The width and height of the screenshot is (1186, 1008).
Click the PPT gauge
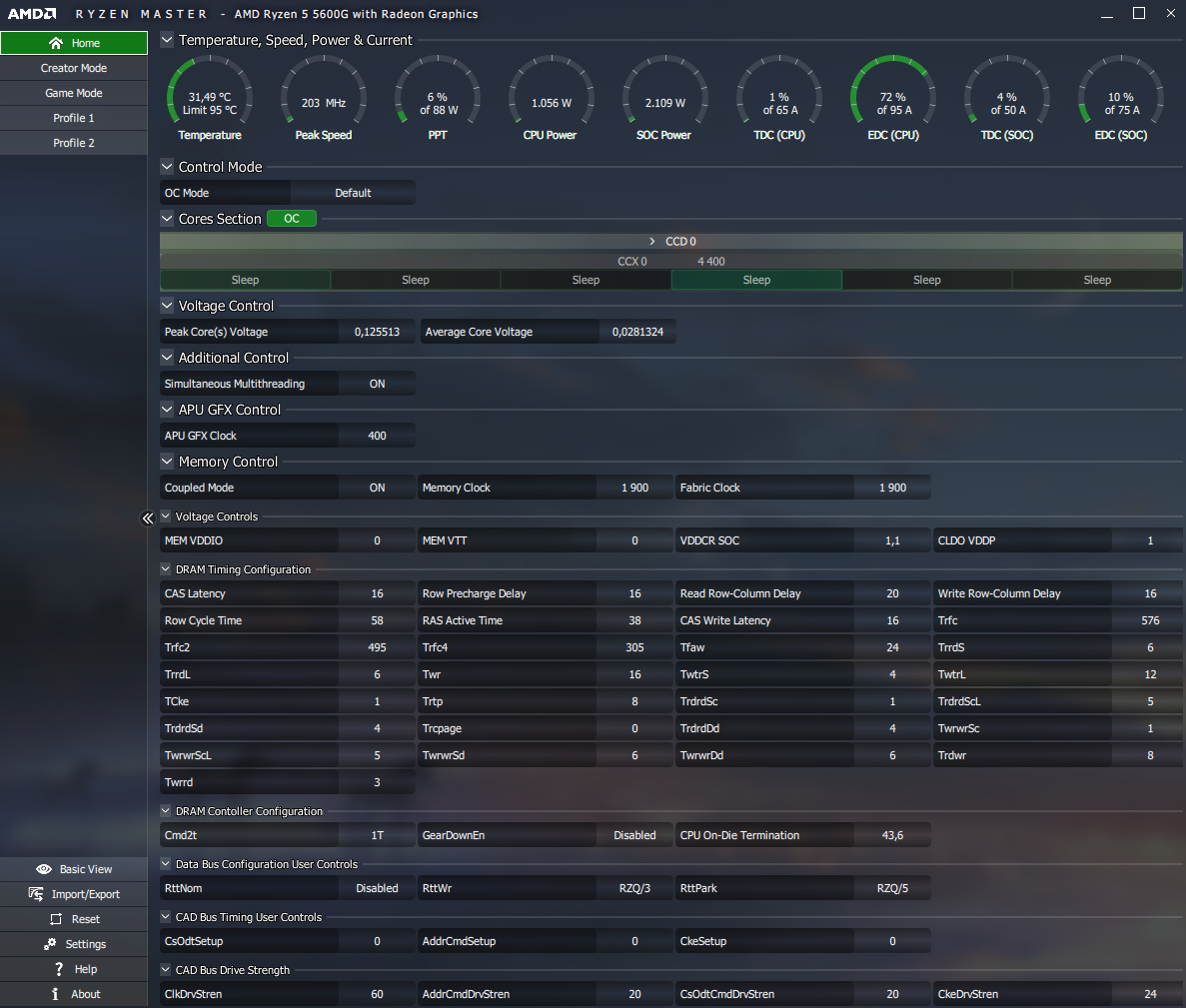[x=438, y=98]
